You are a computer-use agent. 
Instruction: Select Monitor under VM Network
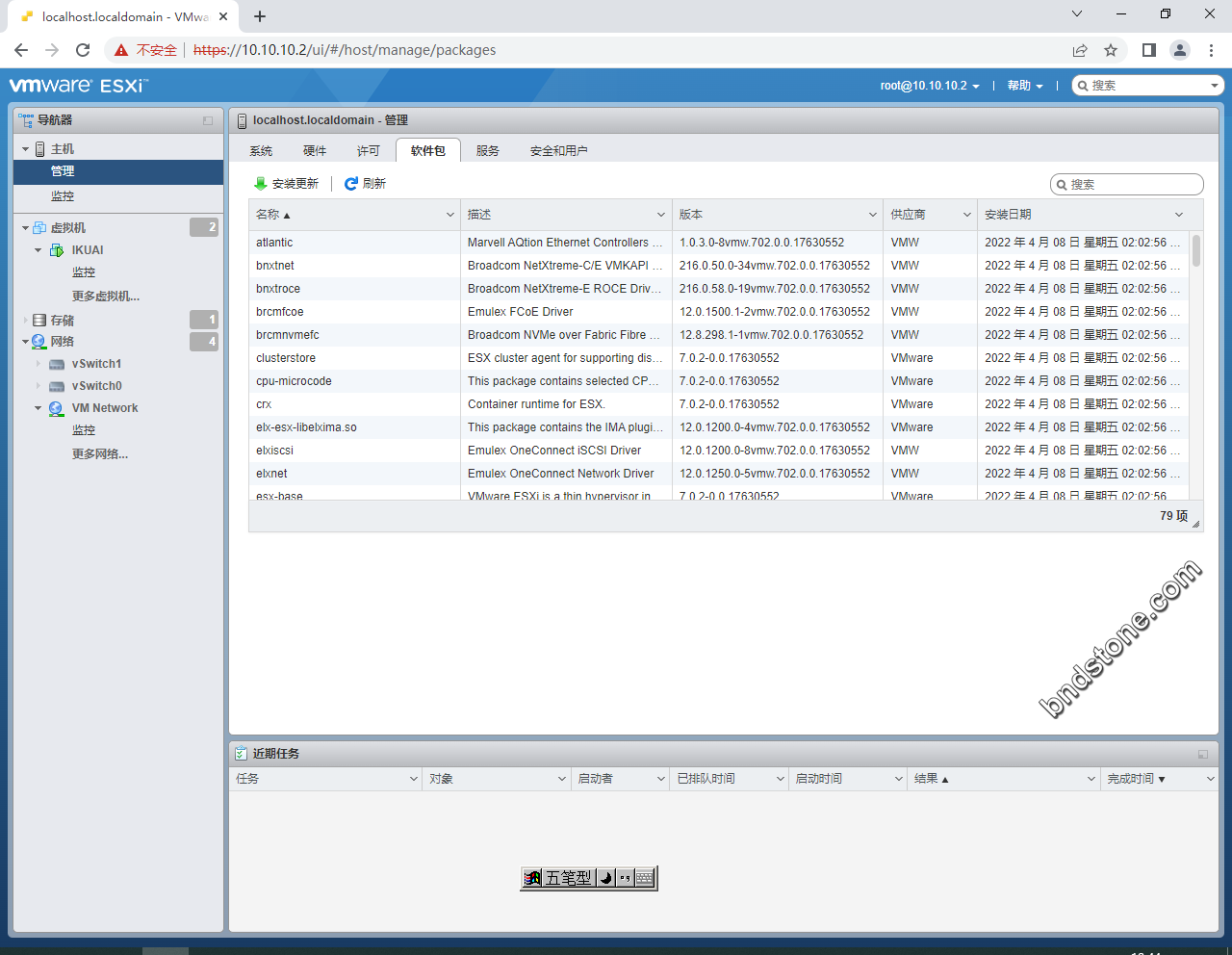click(84, 430)
